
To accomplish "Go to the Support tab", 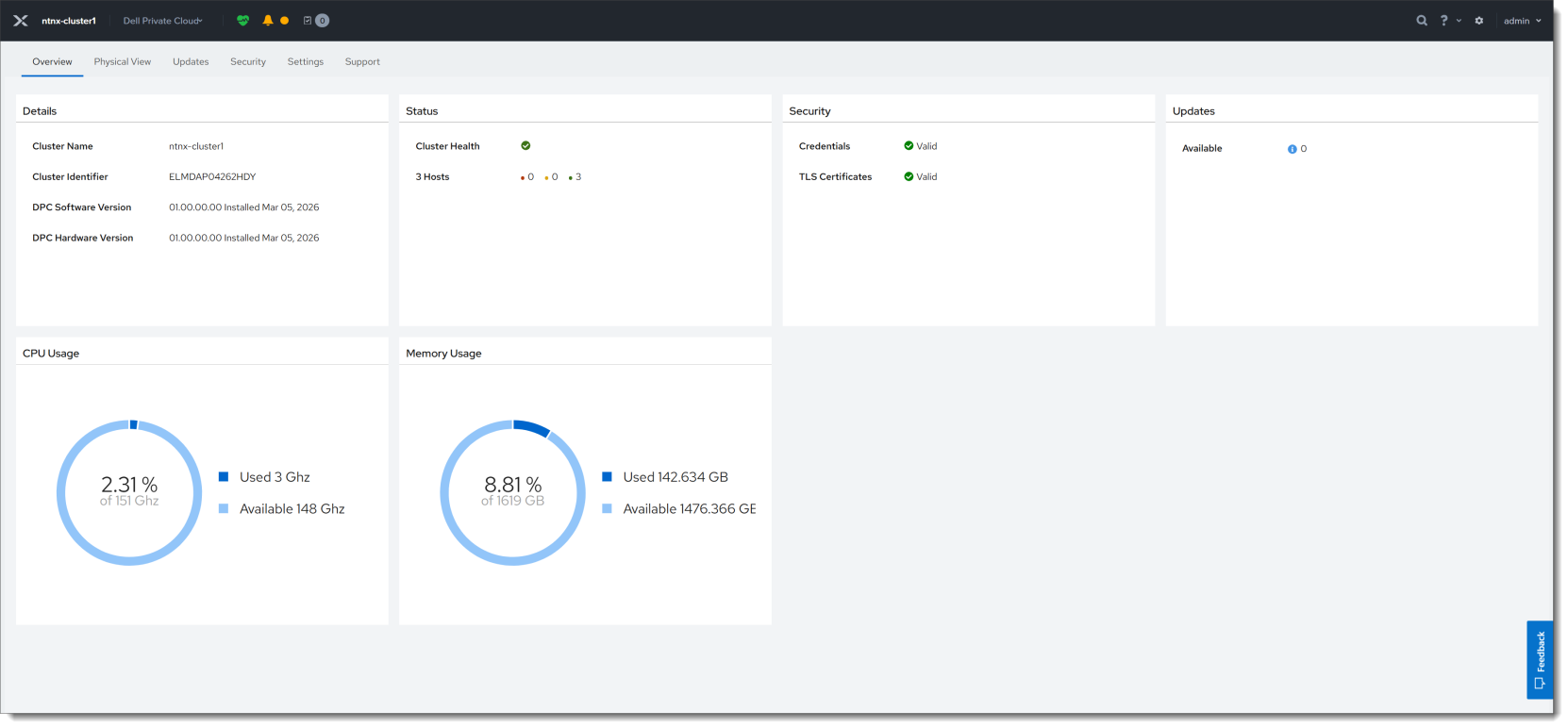I will 362,62.
